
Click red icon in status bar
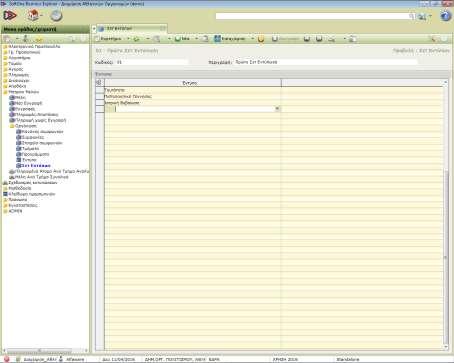7,359
